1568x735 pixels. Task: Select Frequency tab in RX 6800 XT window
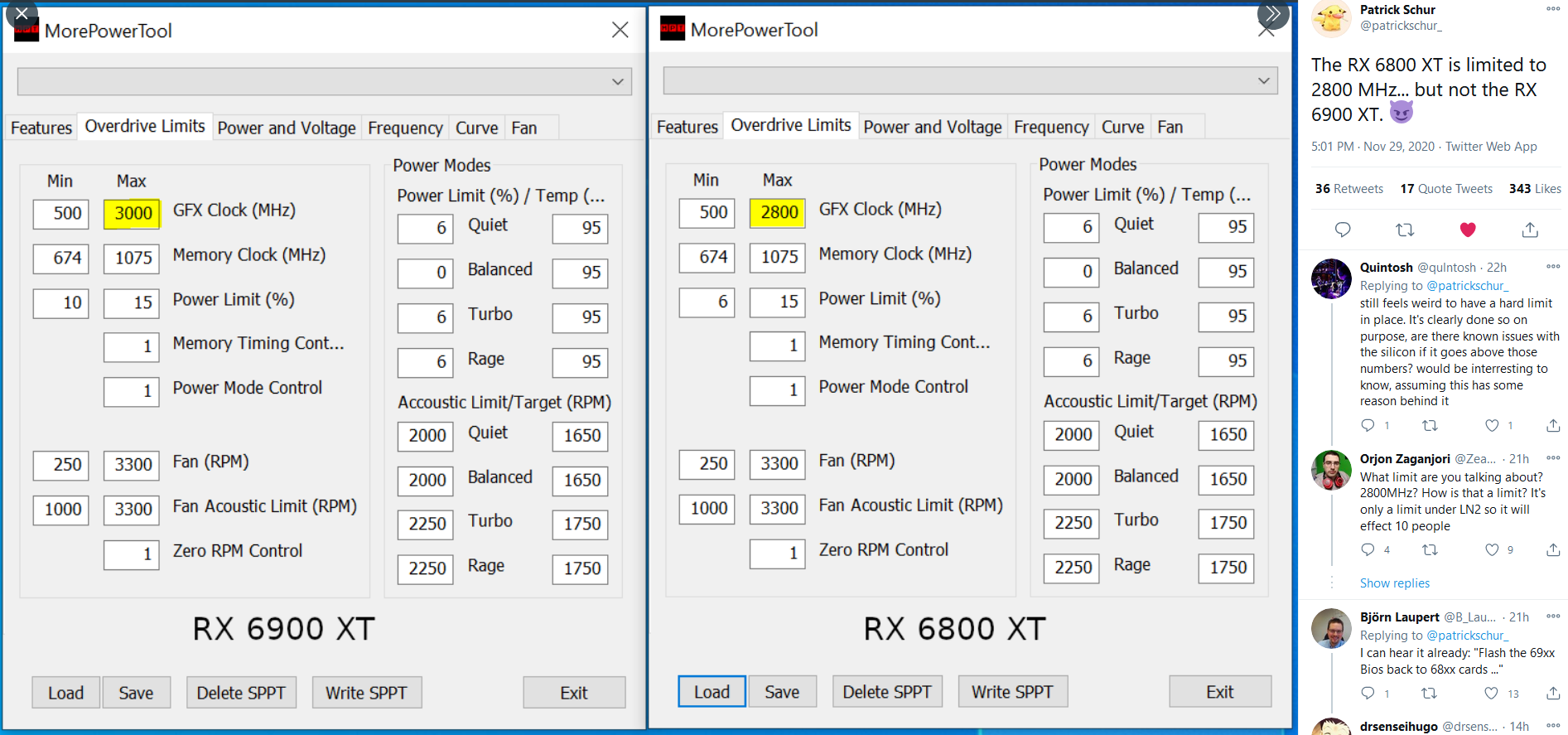click(1051, 127)
